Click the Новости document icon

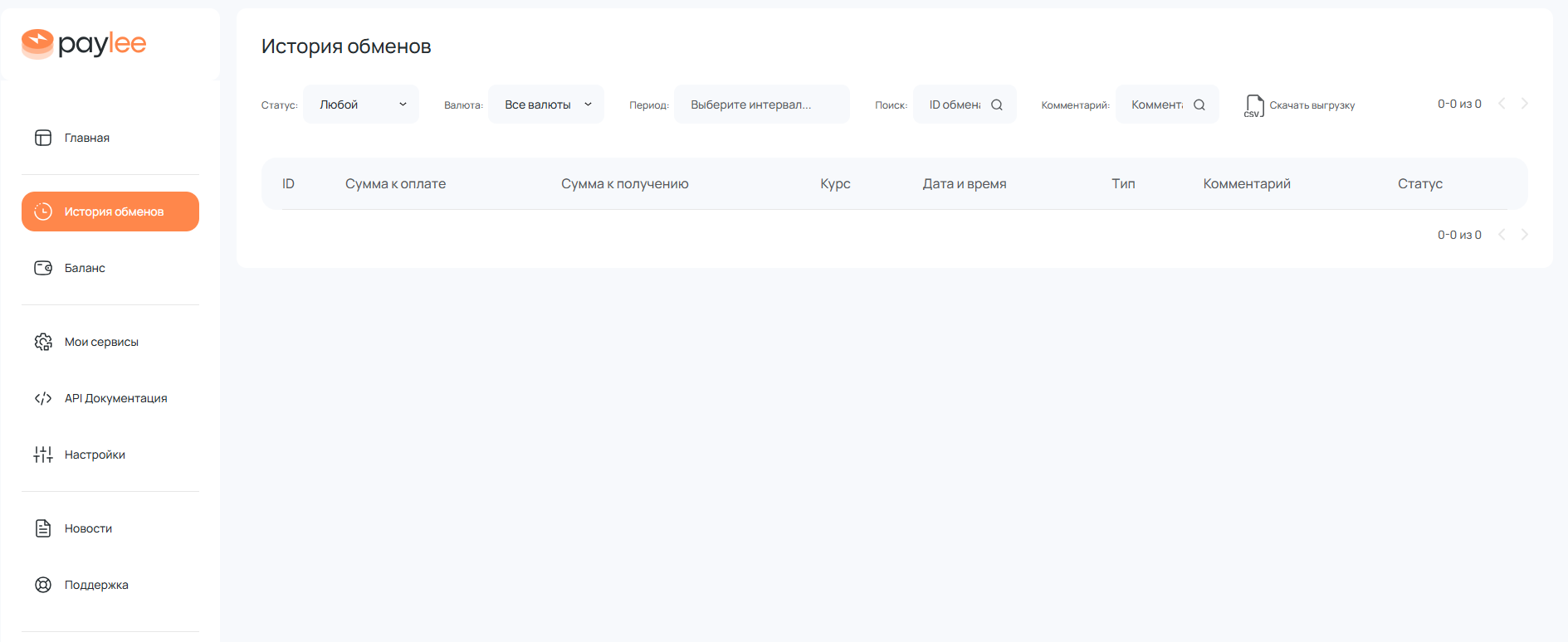[x=43, y=528]
